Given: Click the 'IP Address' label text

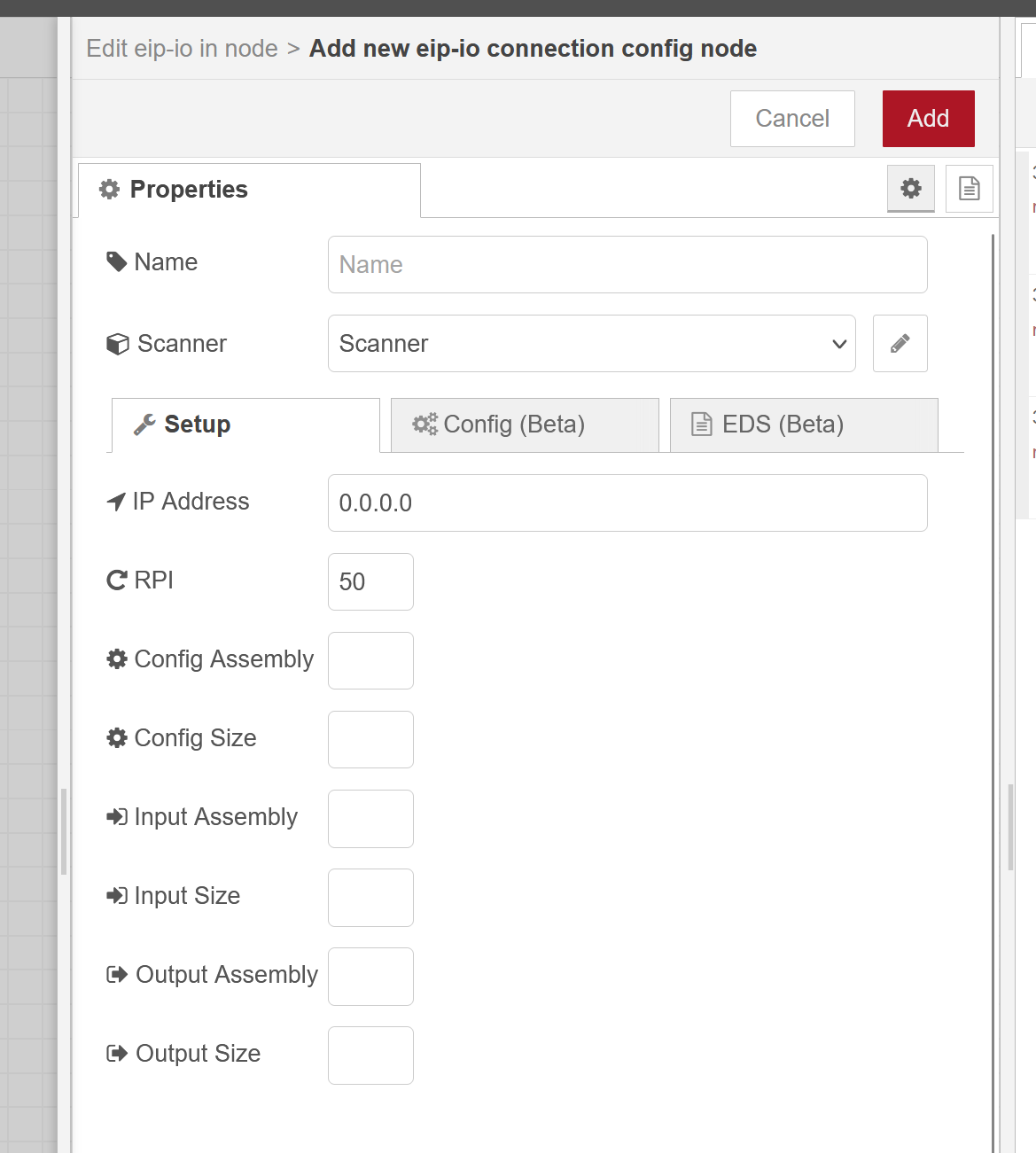Looking at the screenshot, I should (x=191, y=502).
